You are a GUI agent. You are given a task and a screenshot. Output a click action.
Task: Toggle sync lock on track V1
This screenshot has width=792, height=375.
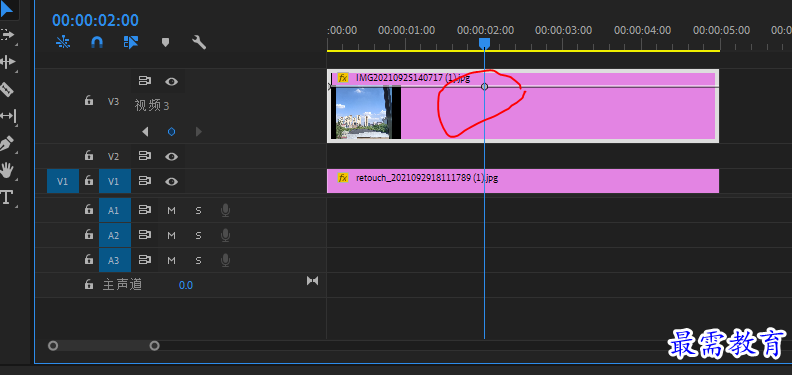[x=145, y=181]
